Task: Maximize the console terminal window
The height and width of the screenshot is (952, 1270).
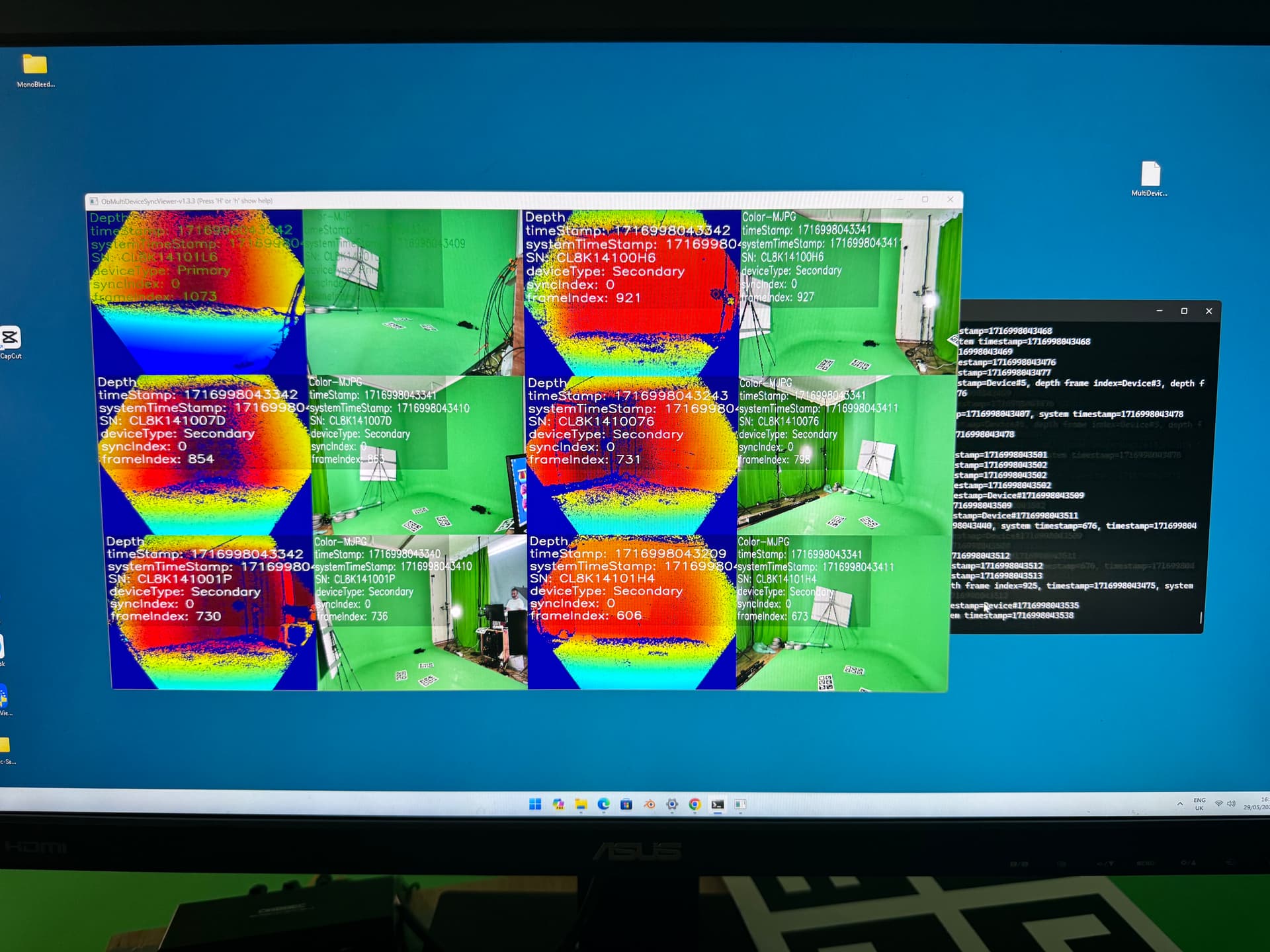Action: pyautogui.click(x=1184, y=311)
